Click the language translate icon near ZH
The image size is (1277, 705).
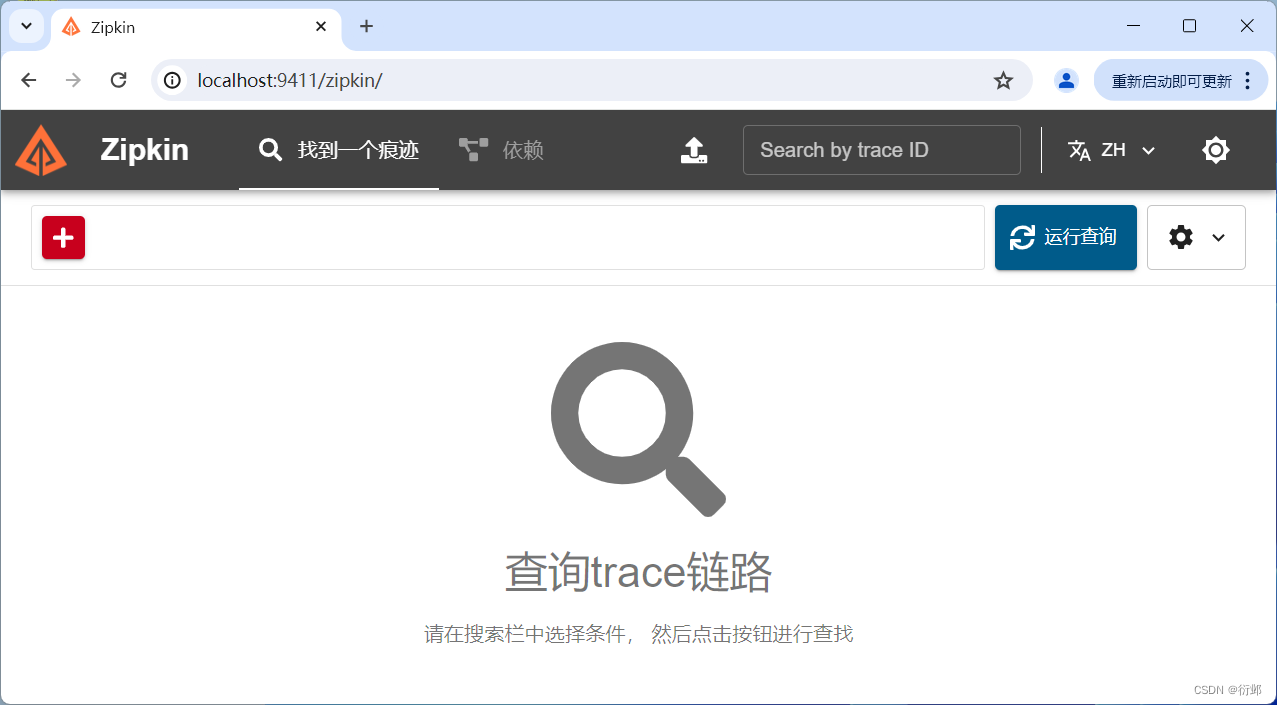1079,149
